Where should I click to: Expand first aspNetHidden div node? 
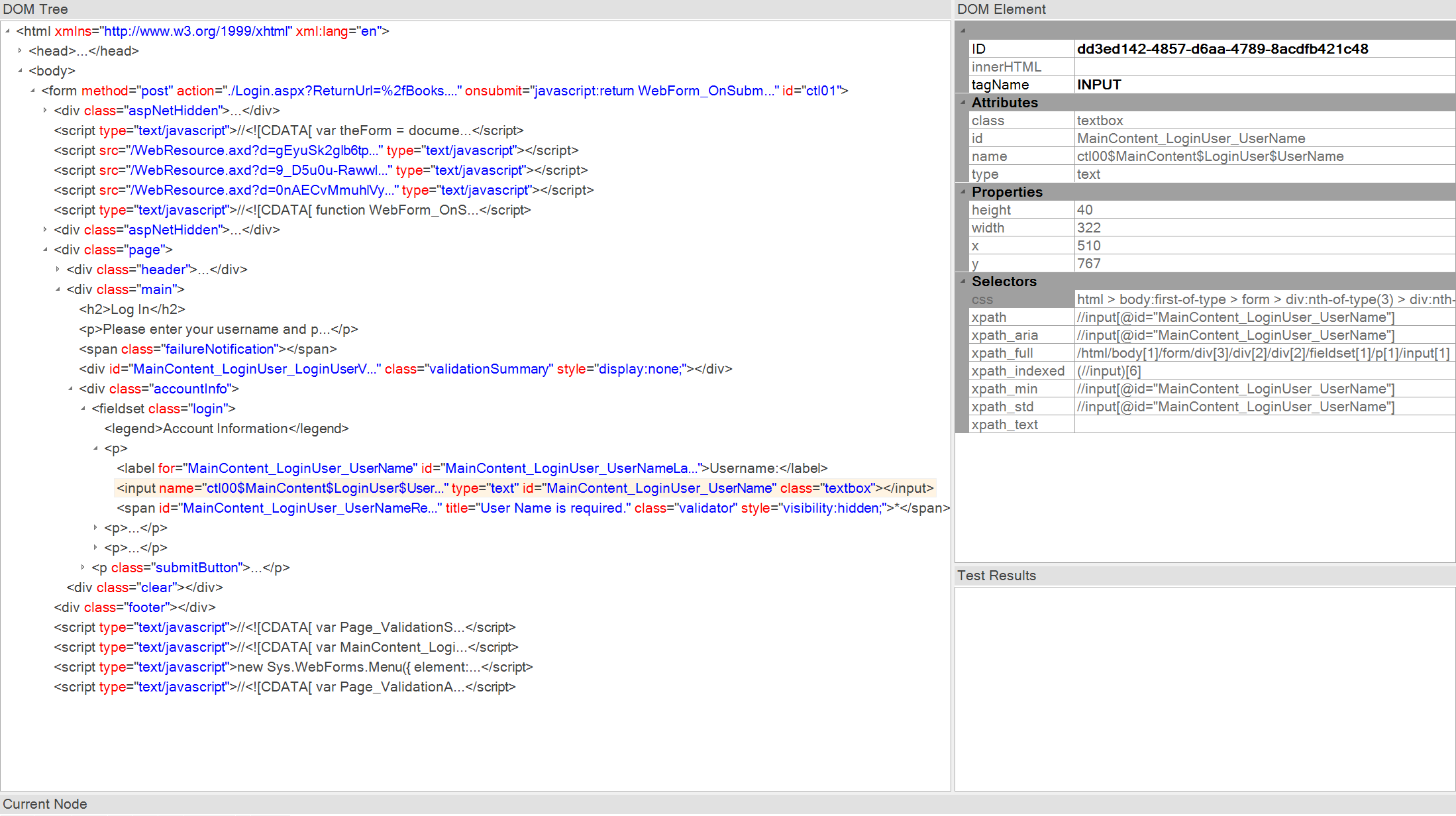pyautogui.click(x=45, y=110)
